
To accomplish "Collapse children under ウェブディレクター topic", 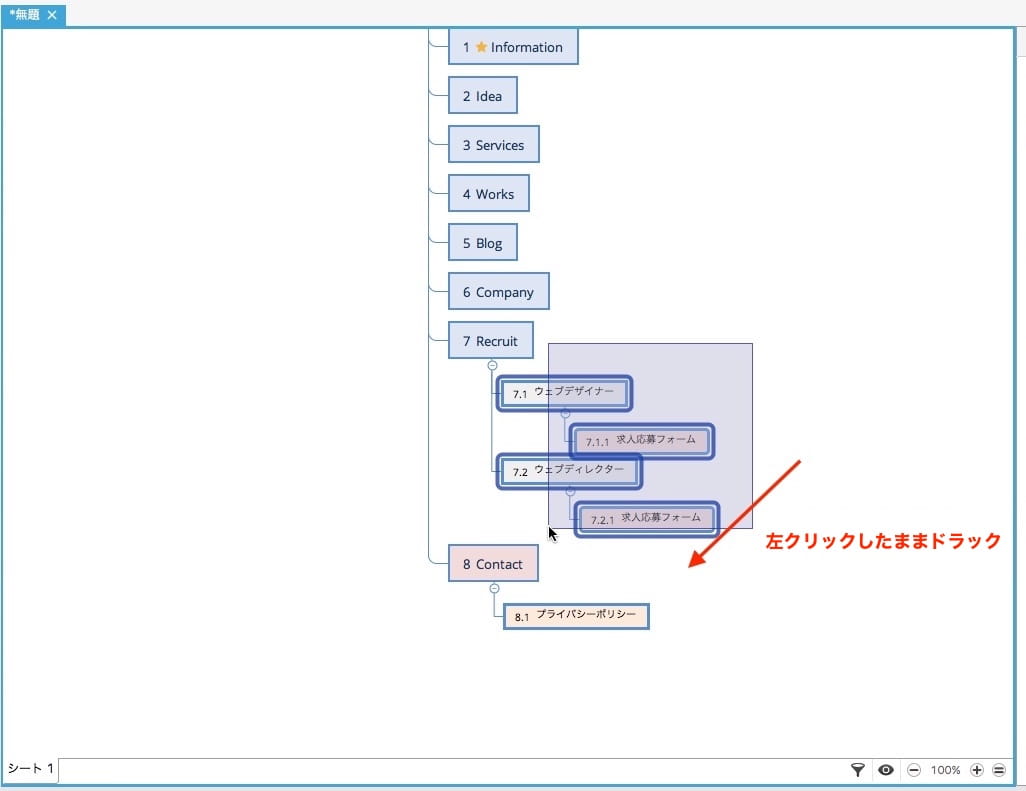I will (x=571, y=491).
